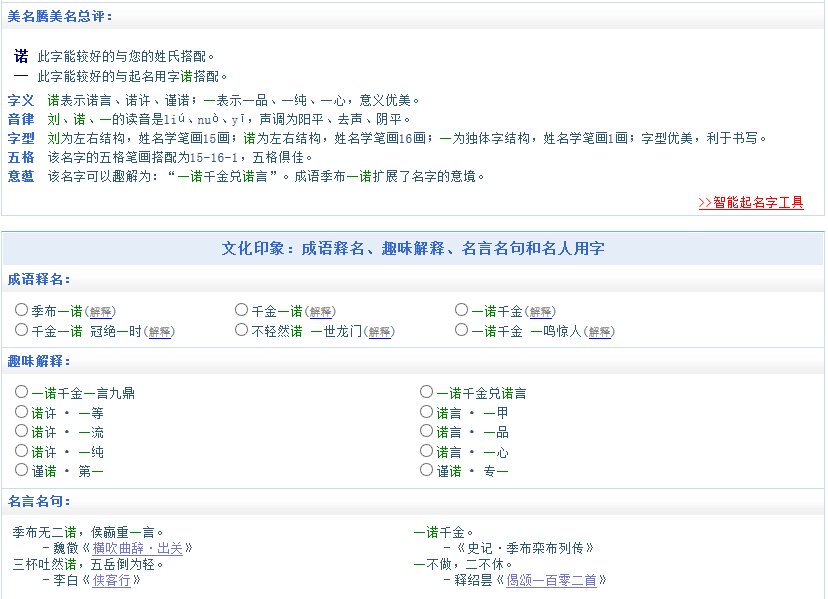Pick the 诺许 · 一等 radio button
The image size is (828, 599).
(x=22, y=411)
